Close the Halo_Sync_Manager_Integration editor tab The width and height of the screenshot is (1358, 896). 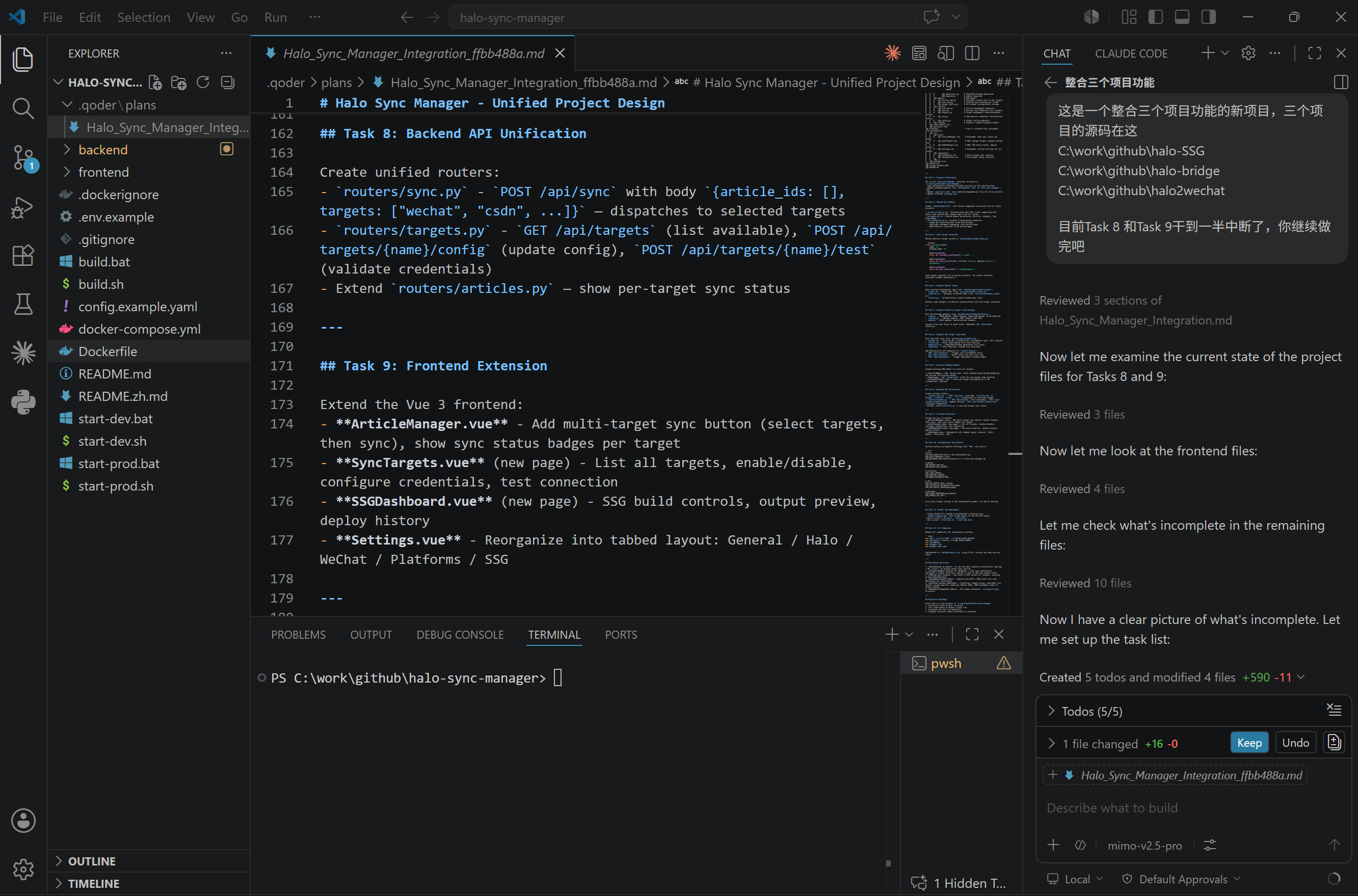(x=560, y=53)
